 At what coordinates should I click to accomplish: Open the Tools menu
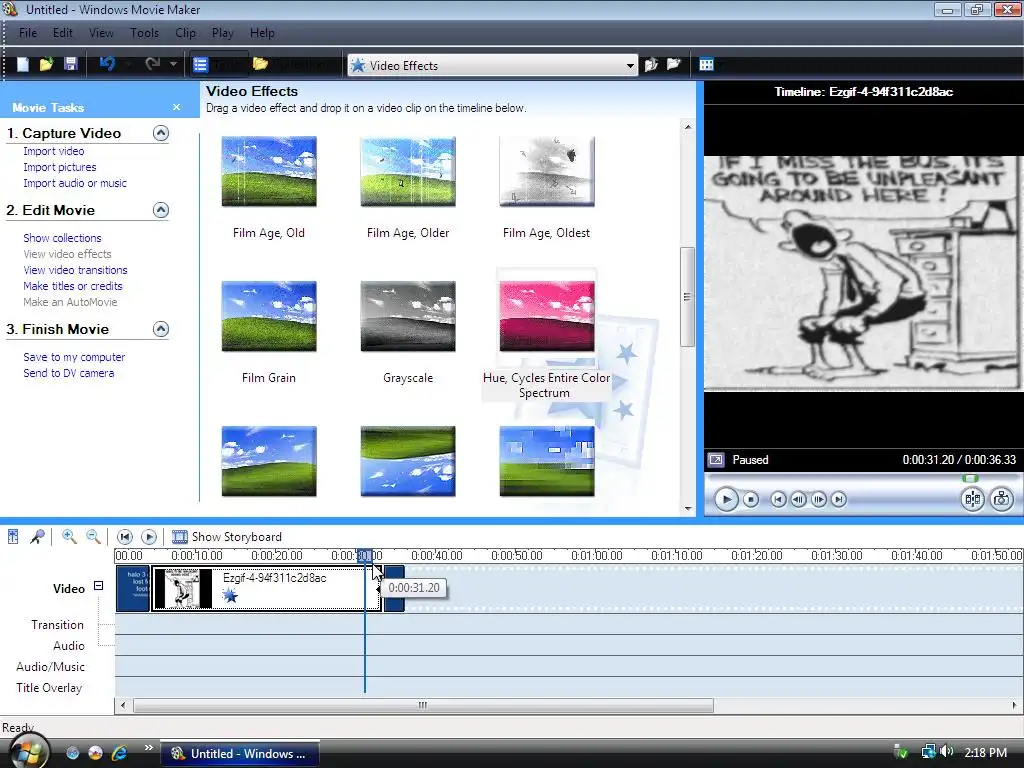144,33
